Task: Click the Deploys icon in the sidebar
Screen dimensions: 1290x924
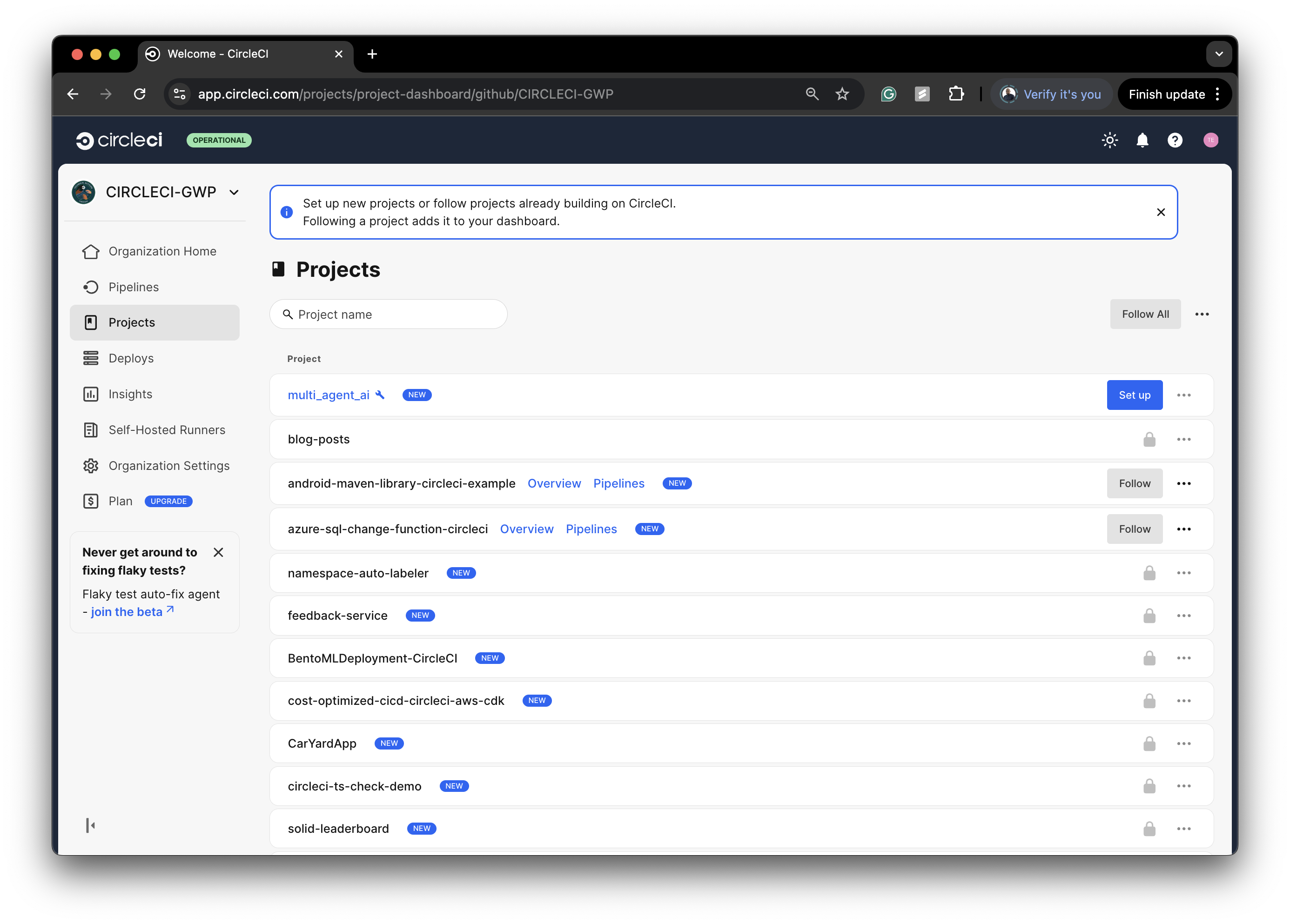Action: [92, 358]
